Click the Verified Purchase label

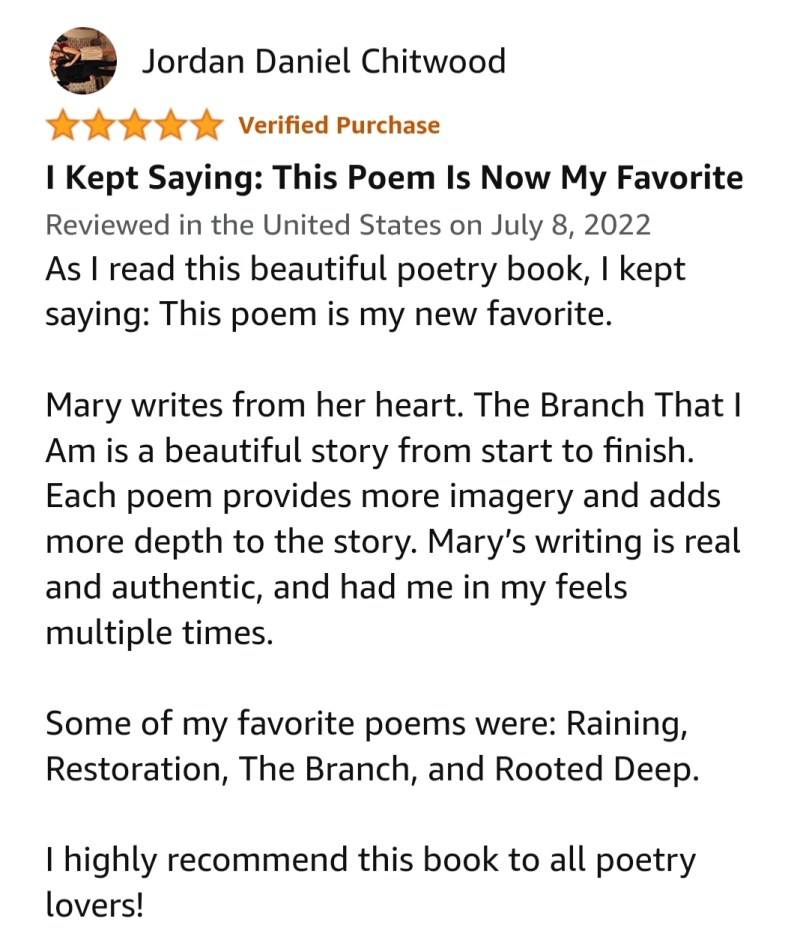(339, 126)
